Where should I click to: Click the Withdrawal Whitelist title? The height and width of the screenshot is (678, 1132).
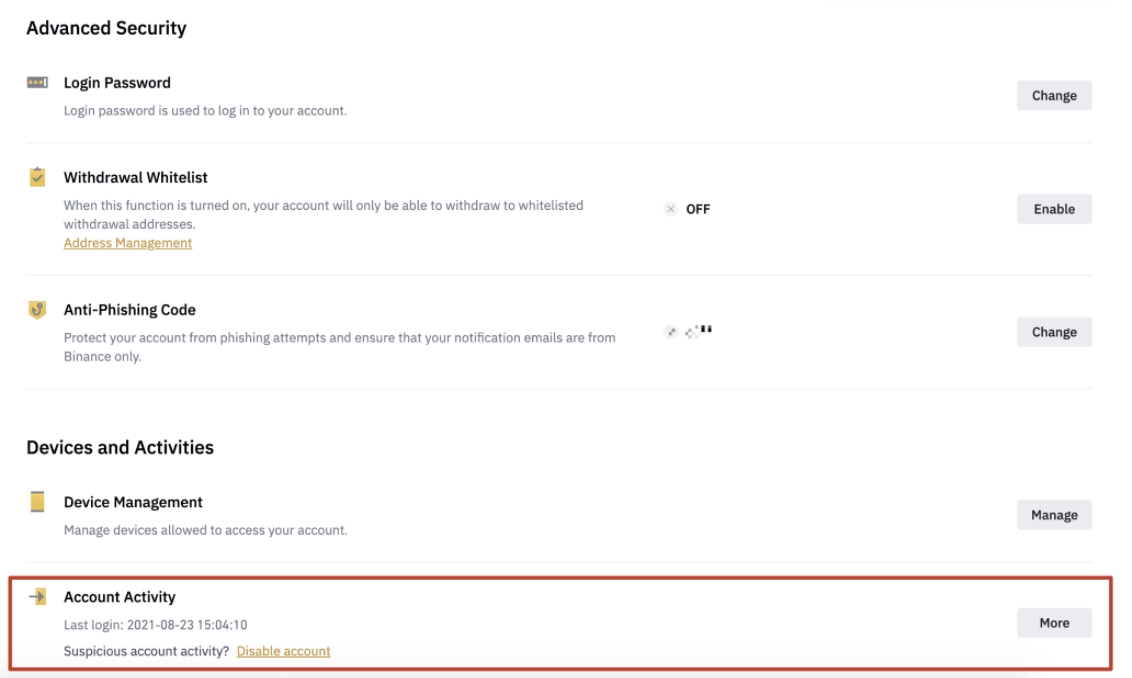(x=136, y=177)
